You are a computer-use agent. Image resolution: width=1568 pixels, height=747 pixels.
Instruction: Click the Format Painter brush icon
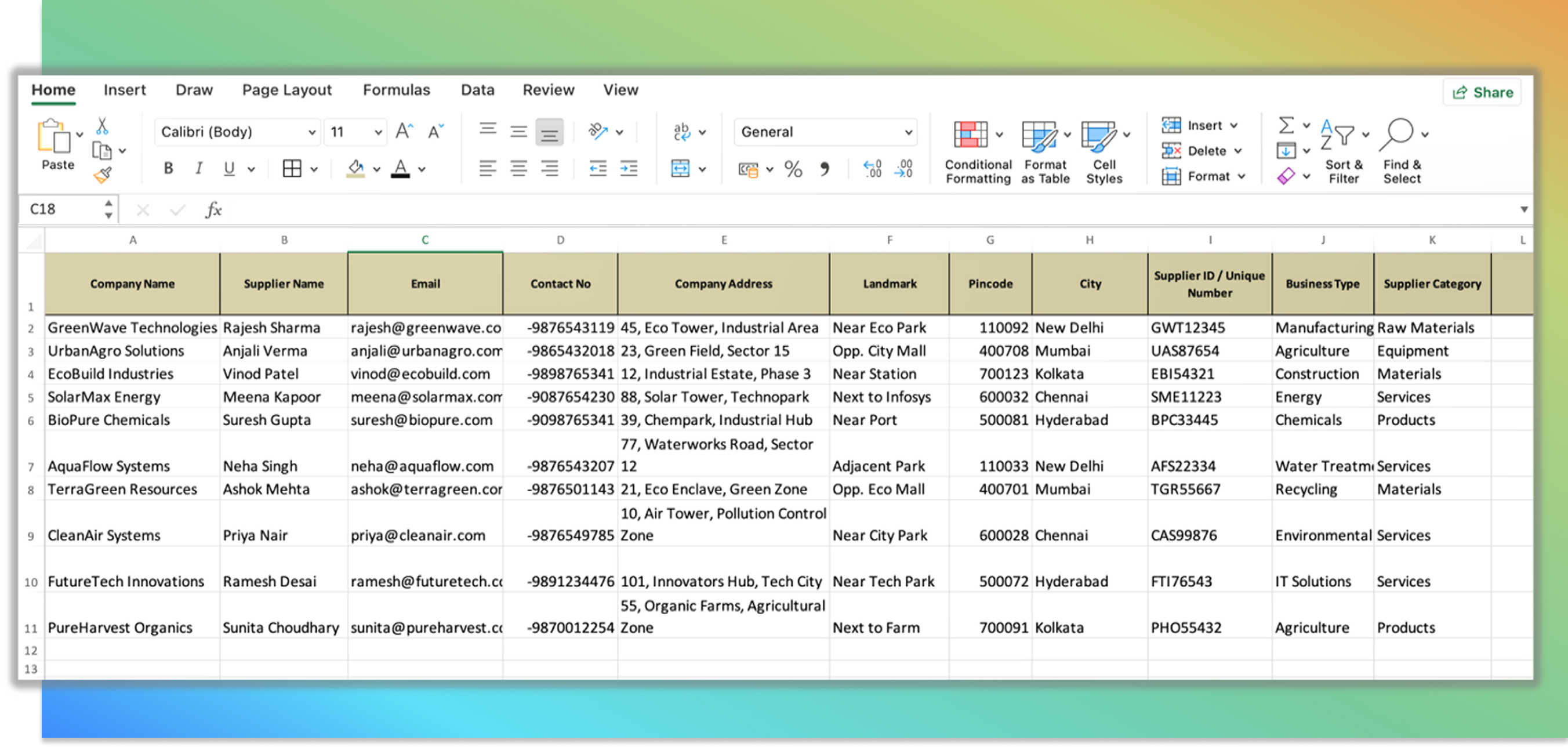coord(102,175)
